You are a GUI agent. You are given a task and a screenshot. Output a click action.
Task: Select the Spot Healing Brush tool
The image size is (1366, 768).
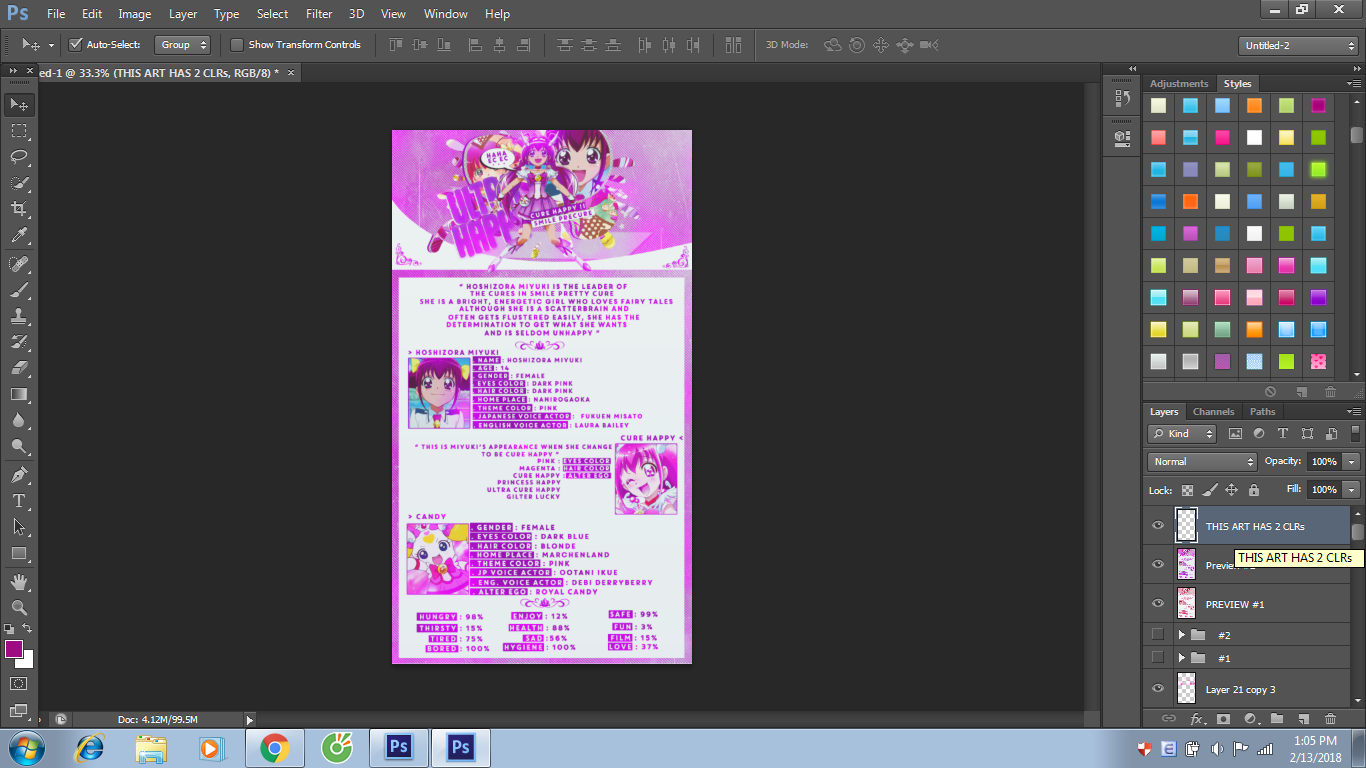tap(19, 264)
